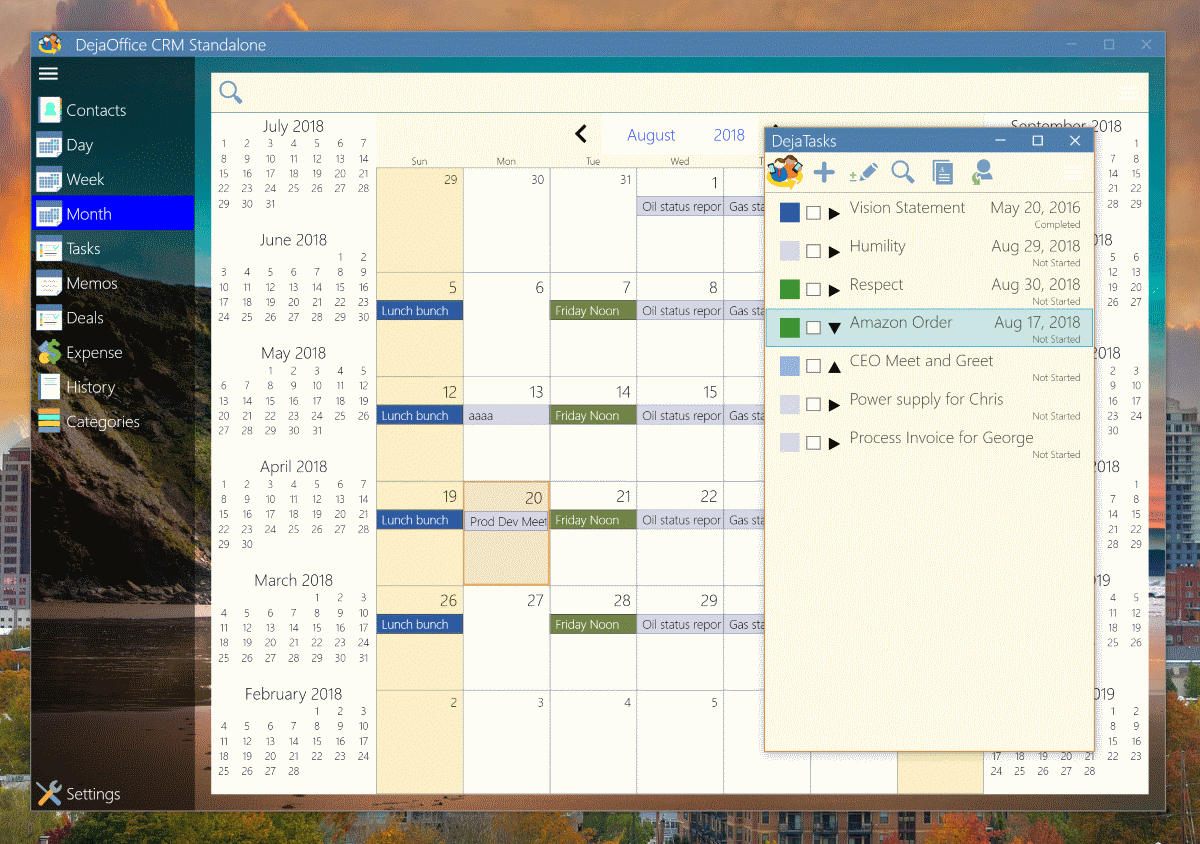Select the Humility task title
Image resolution: width=1200 pixels, height=844 pixels.
[878, 246]
